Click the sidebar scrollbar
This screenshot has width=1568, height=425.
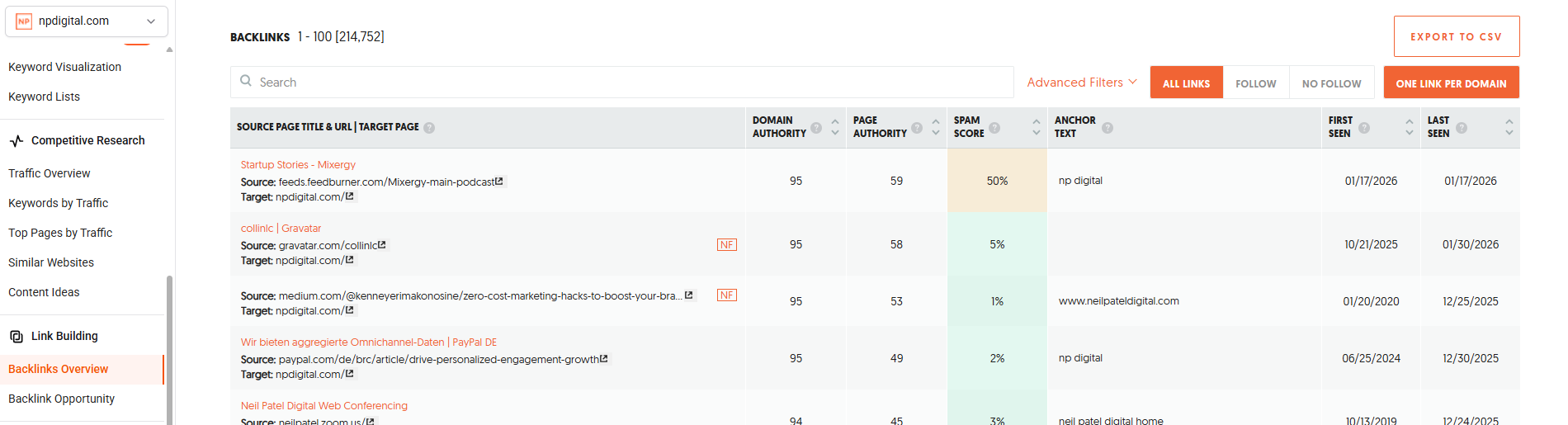pos(169,350)
